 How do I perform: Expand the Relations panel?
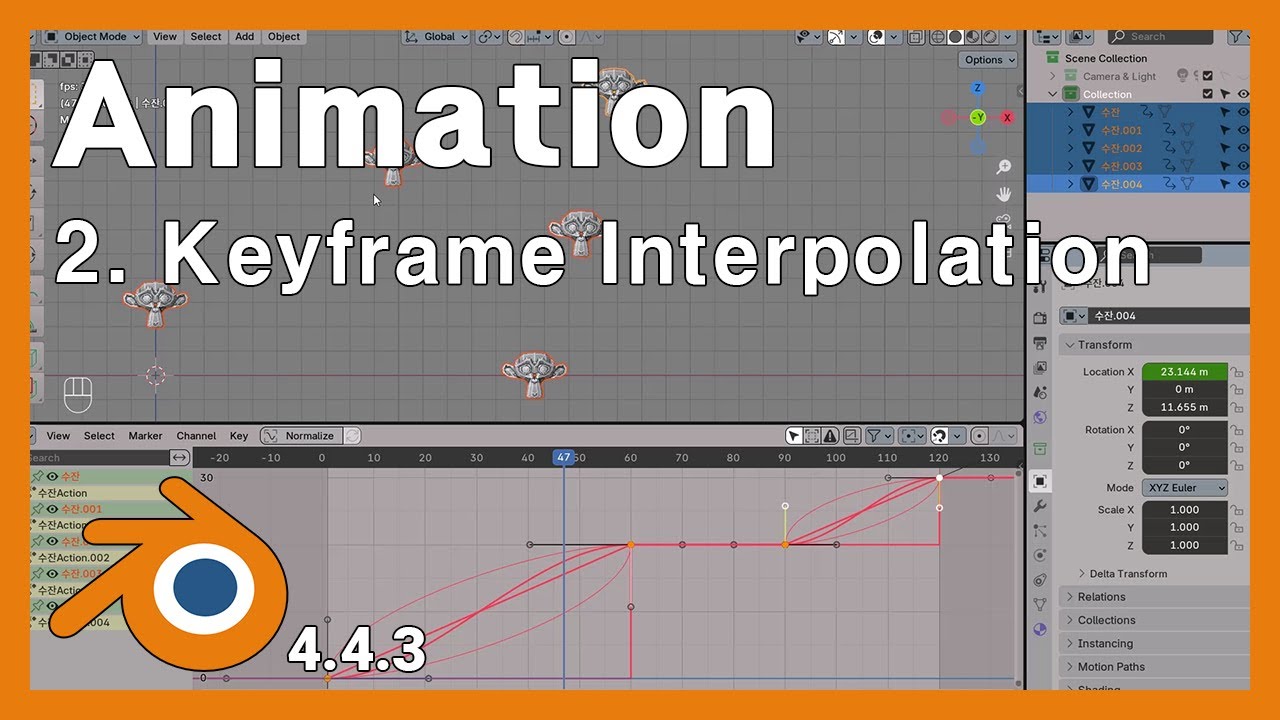click(1154, 597)
